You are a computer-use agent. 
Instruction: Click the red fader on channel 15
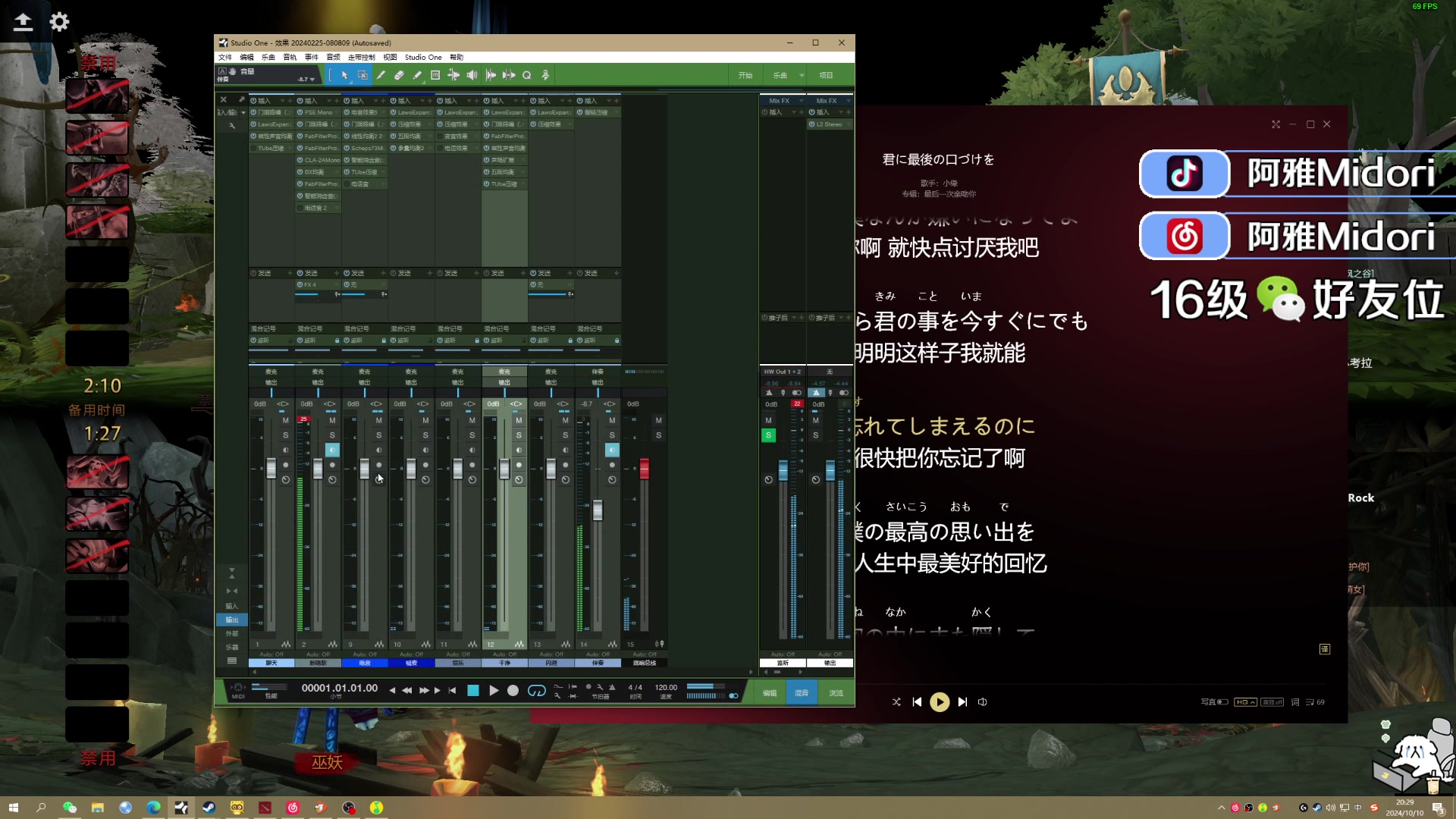tap(644, 468)
